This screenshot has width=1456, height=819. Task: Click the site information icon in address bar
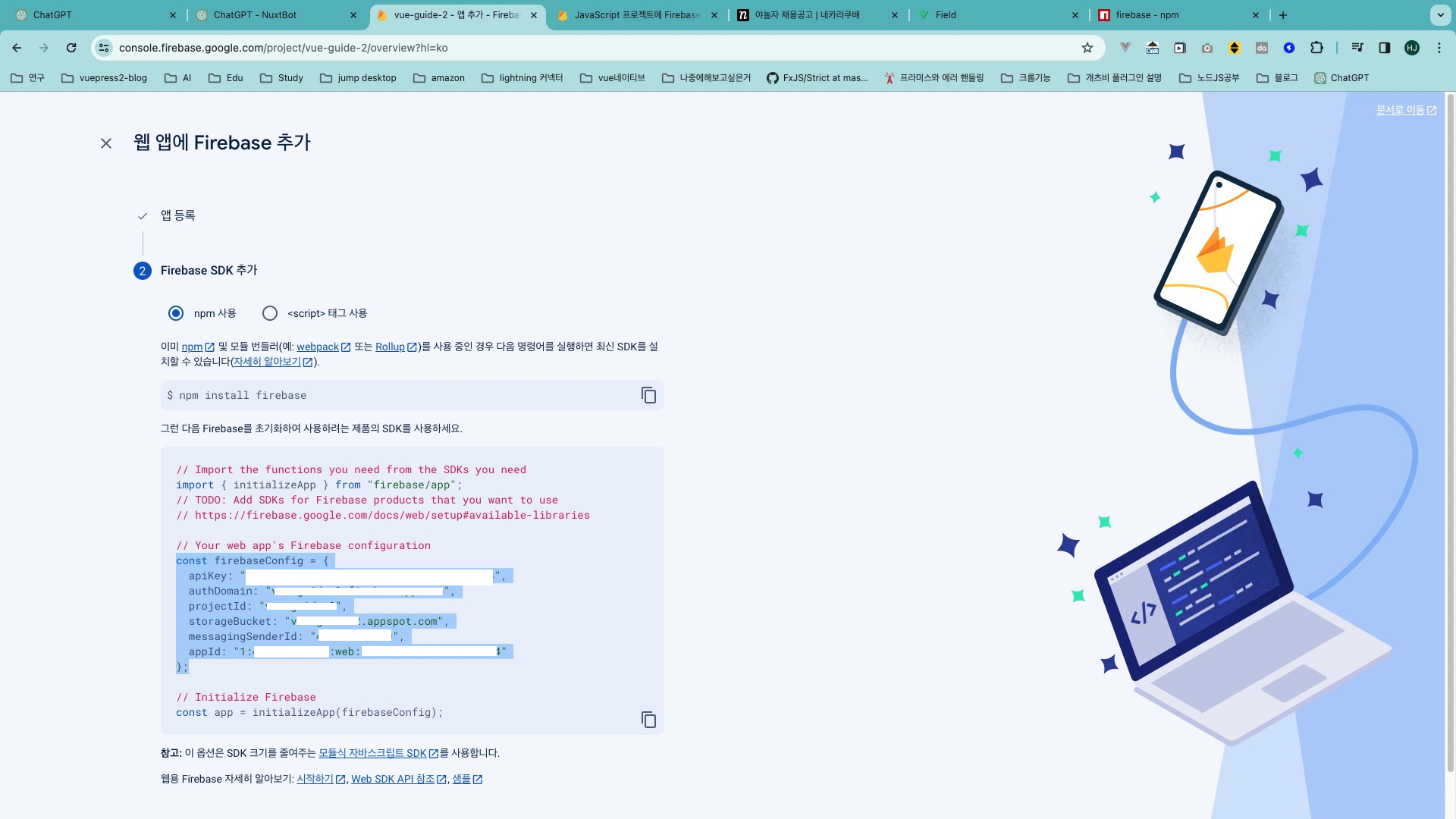(104, 48)
